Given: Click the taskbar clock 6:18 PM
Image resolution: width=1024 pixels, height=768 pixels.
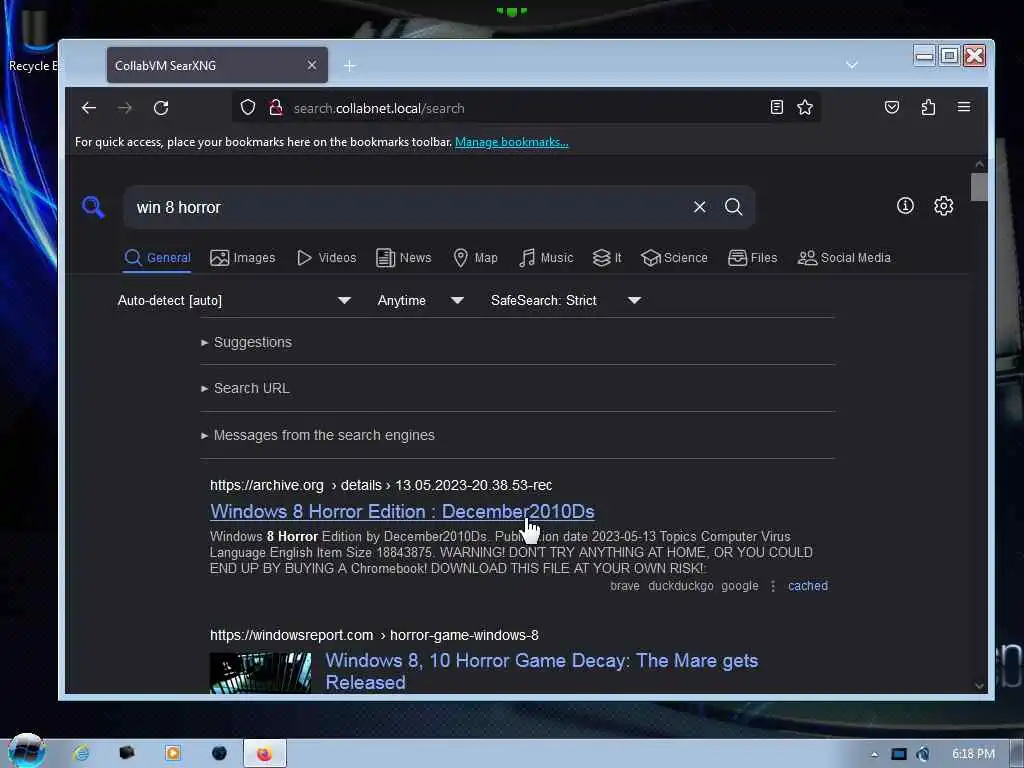Looking at the screenshot, I should [x=973, y=754].
